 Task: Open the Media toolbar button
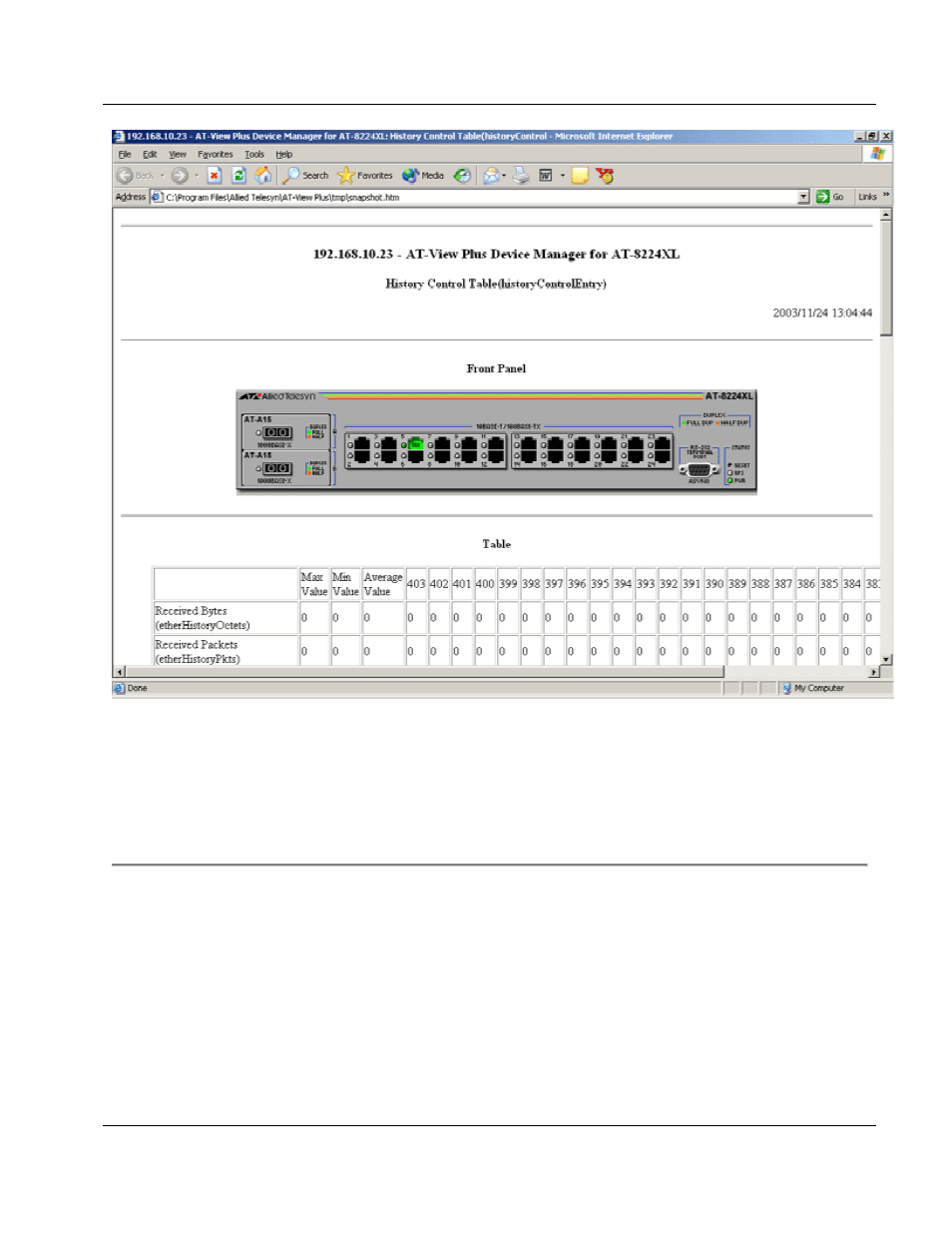pyautogui.click(x=423, y=176)
